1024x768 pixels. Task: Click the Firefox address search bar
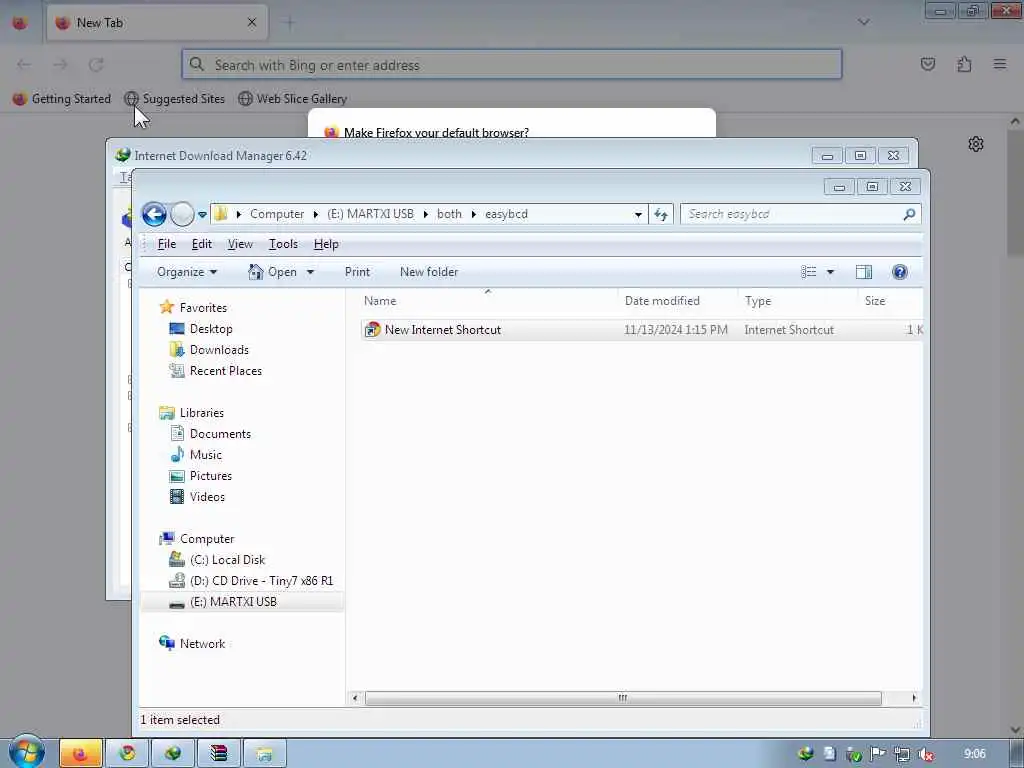512,65
